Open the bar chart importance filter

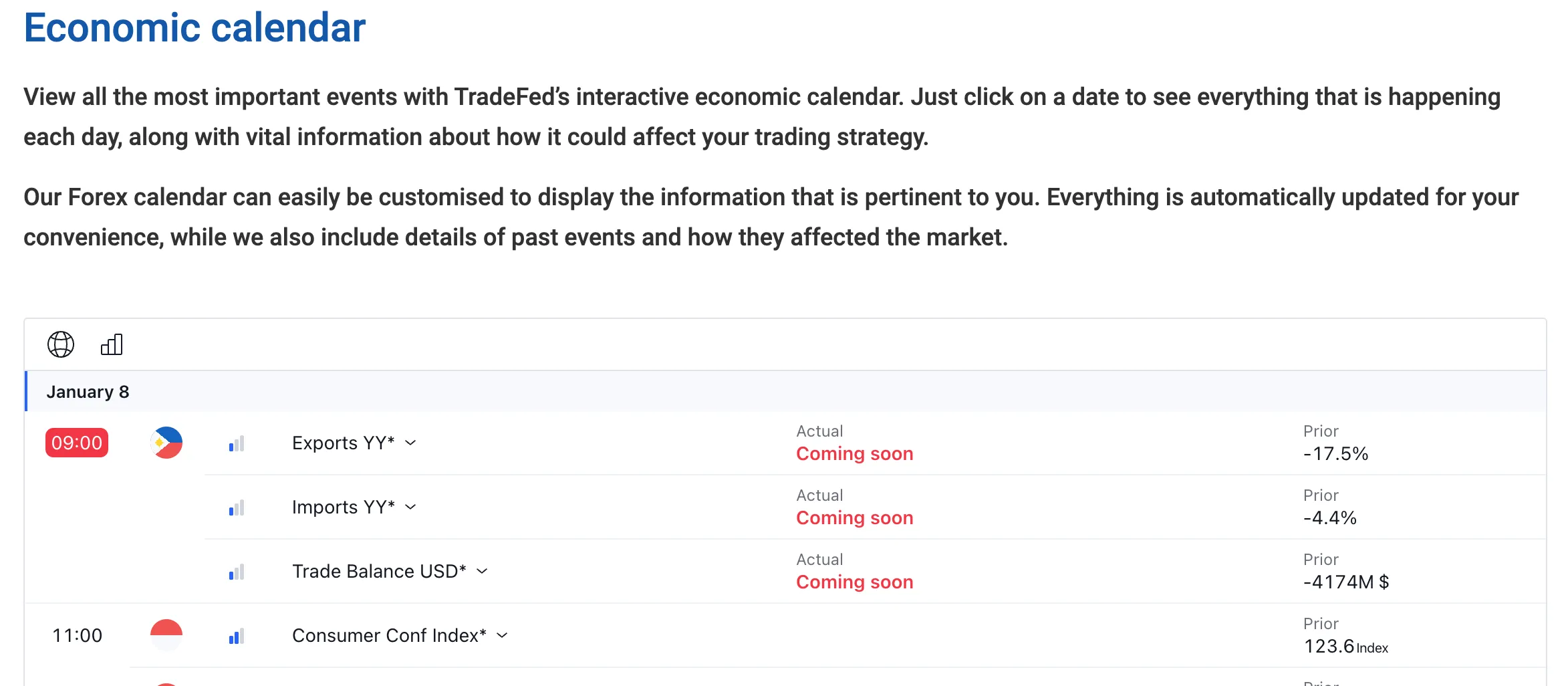(x=112, y=344)
